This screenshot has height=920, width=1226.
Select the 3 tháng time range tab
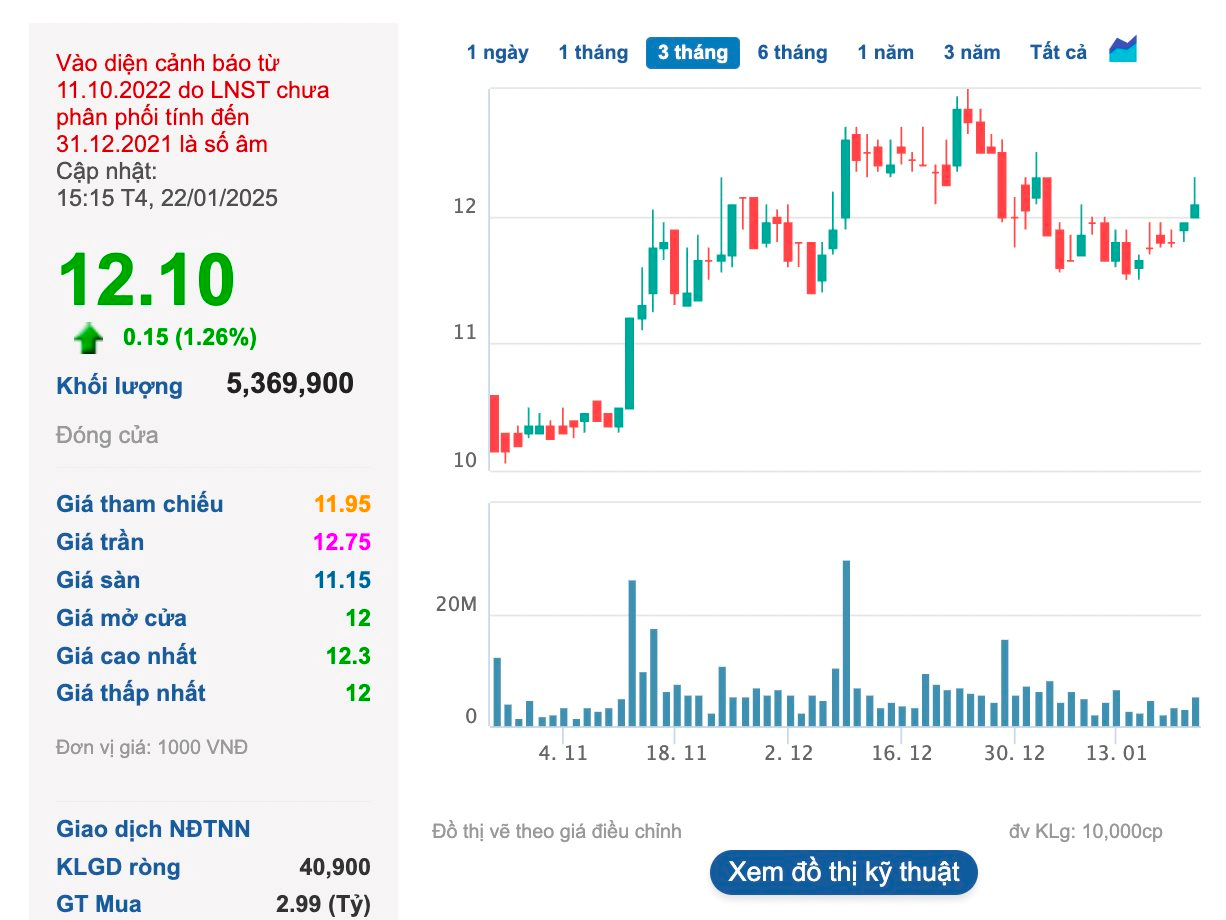tap(693, 53)
